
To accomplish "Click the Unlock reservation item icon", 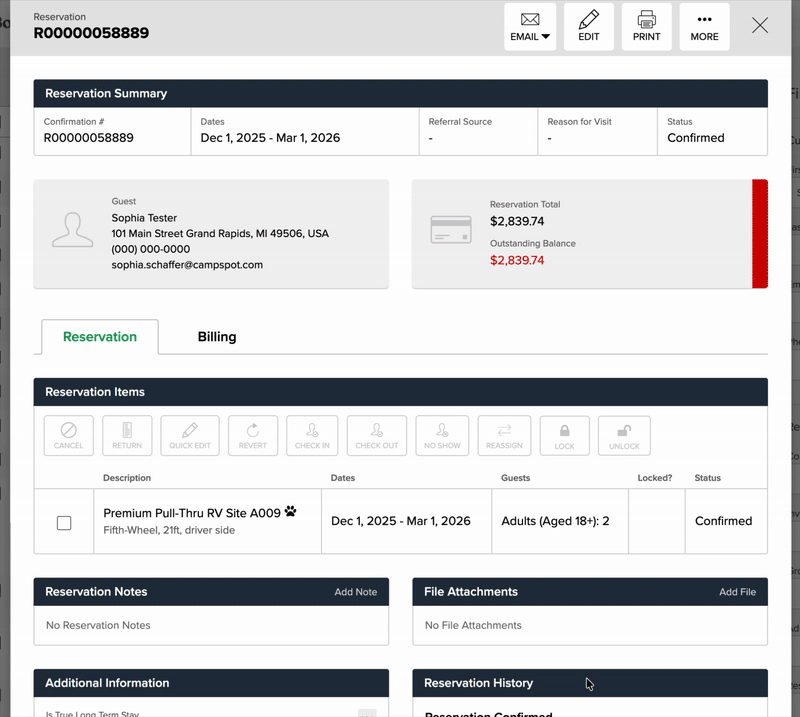I will [624, 435].
